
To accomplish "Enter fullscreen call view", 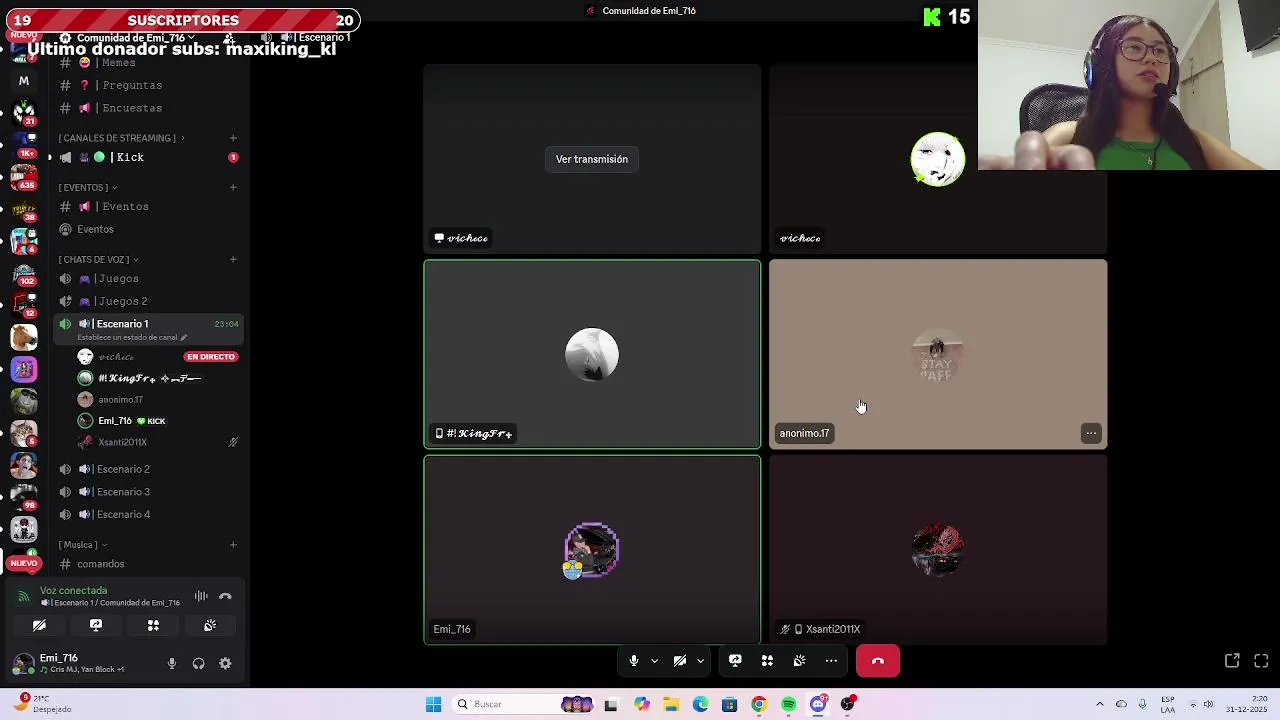I will coord(1261,661).
